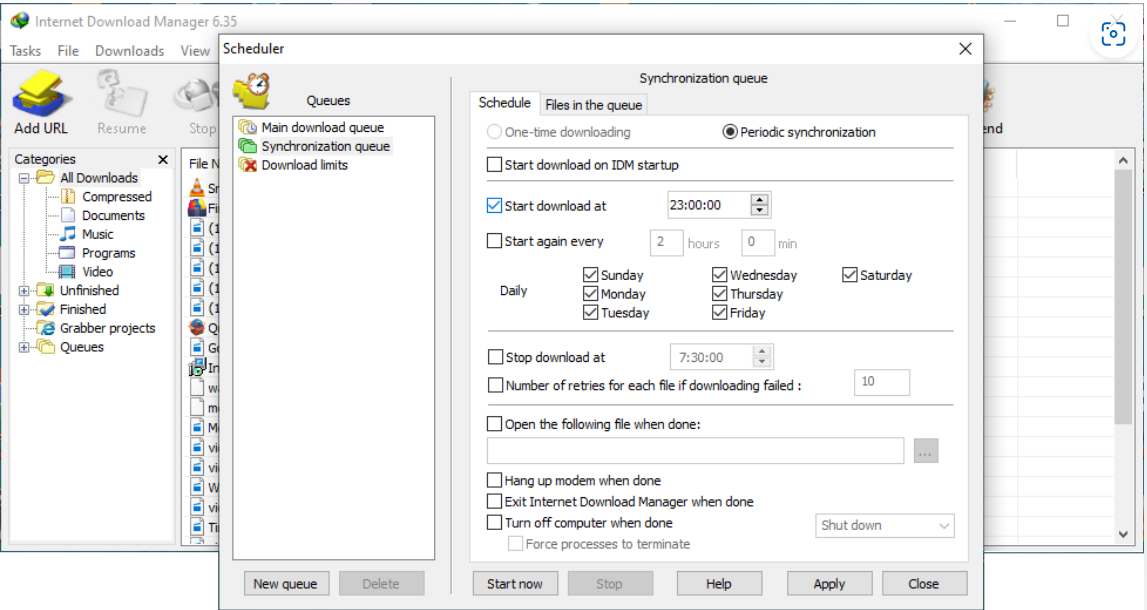Click the Apply button
Image resolution: width=1147 pixels, height=610 pixels.
(829, 584)
